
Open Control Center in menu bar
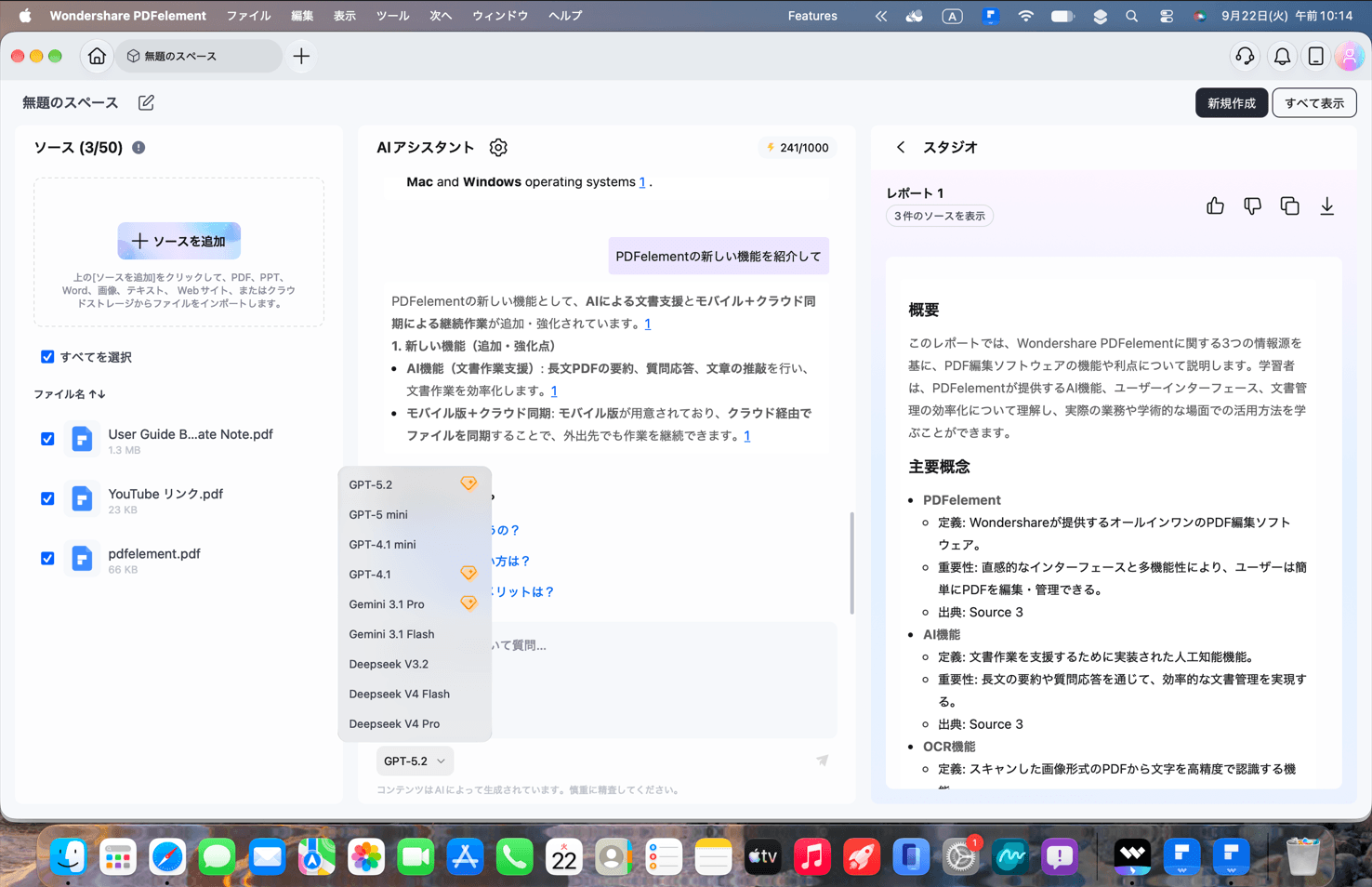(x=1166, y=16)
